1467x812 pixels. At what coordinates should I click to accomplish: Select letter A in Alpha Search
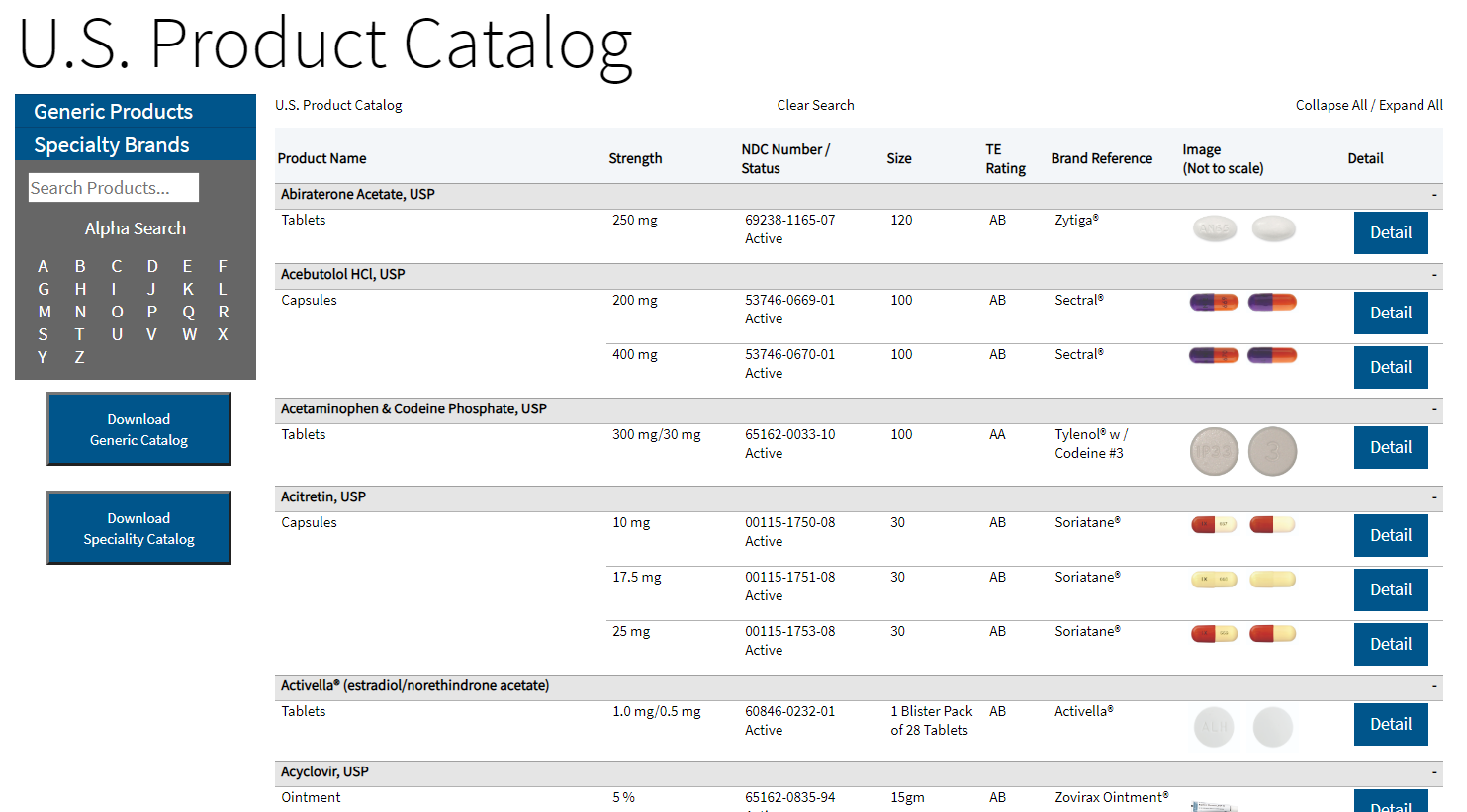pyautogui.click(x=43, y=266)
